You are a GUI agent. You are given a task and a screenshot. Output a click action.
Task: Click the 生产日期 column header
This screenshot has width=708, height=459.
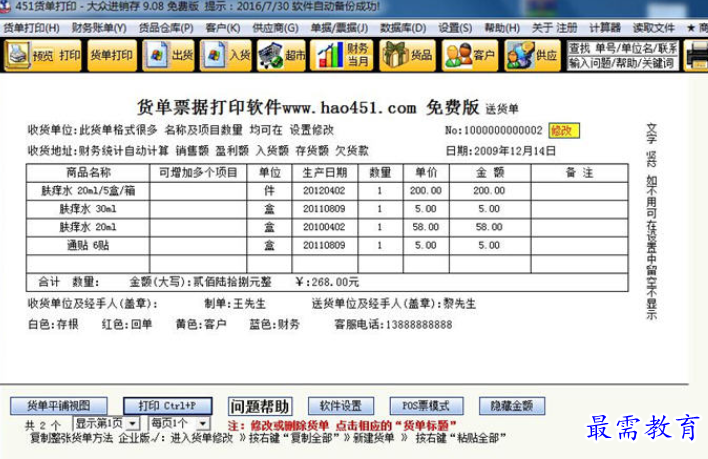click(325, 172)
